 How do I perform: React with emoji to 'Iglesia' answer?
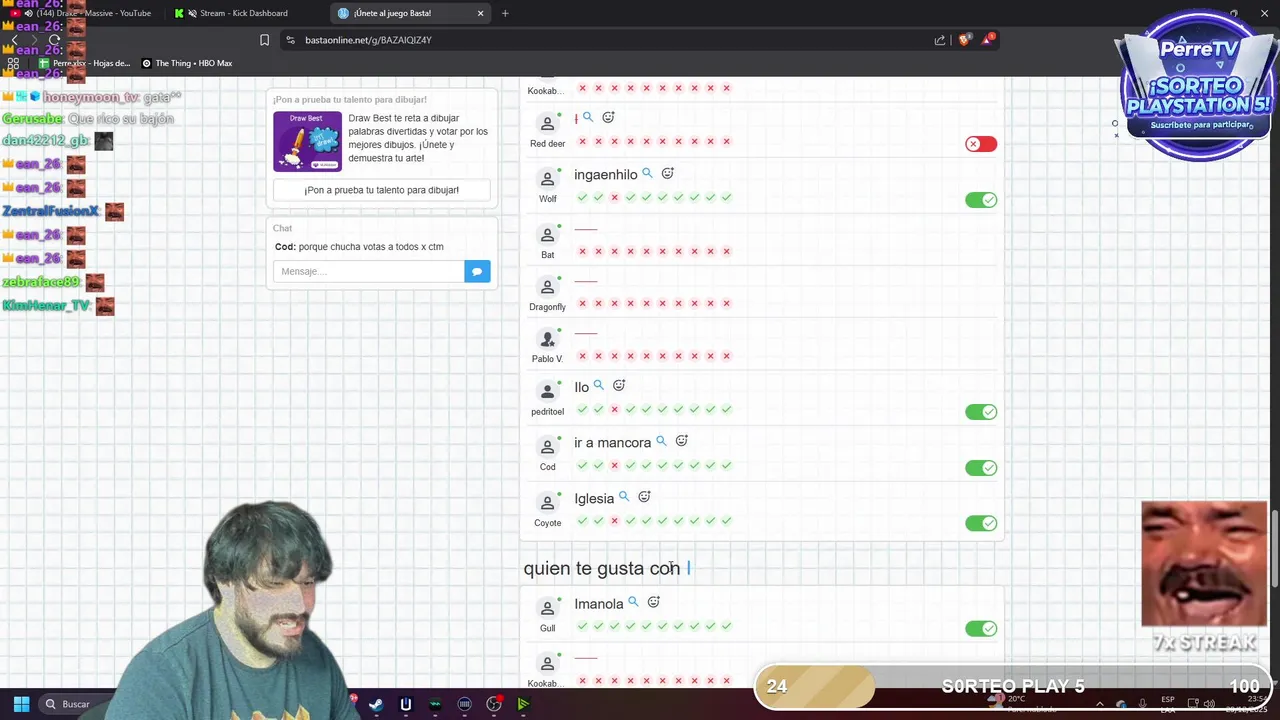[x=645, y=498]
